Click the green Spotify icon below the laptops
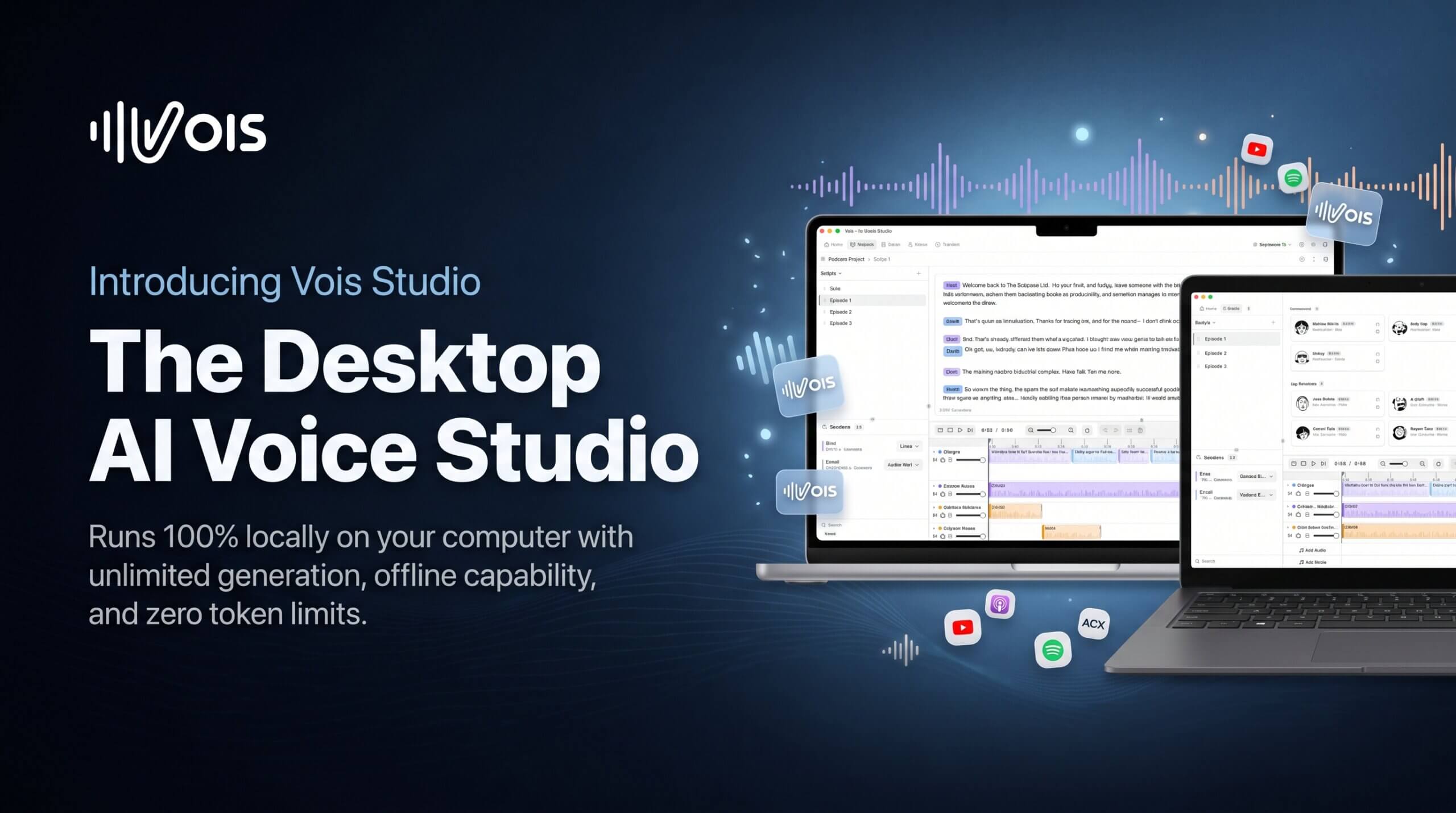This screenshot has width=1456, height=813. (x=1053, y=650)
